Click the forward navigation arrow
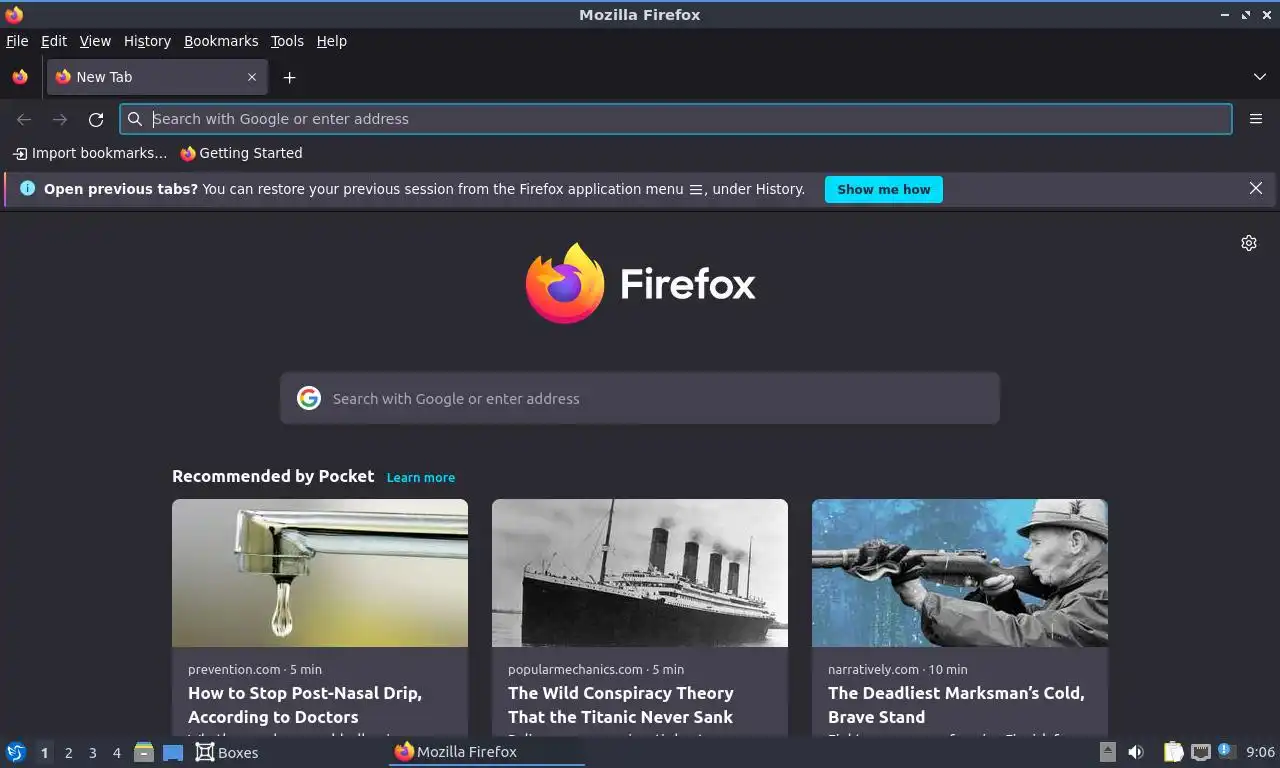 [60, 119]
